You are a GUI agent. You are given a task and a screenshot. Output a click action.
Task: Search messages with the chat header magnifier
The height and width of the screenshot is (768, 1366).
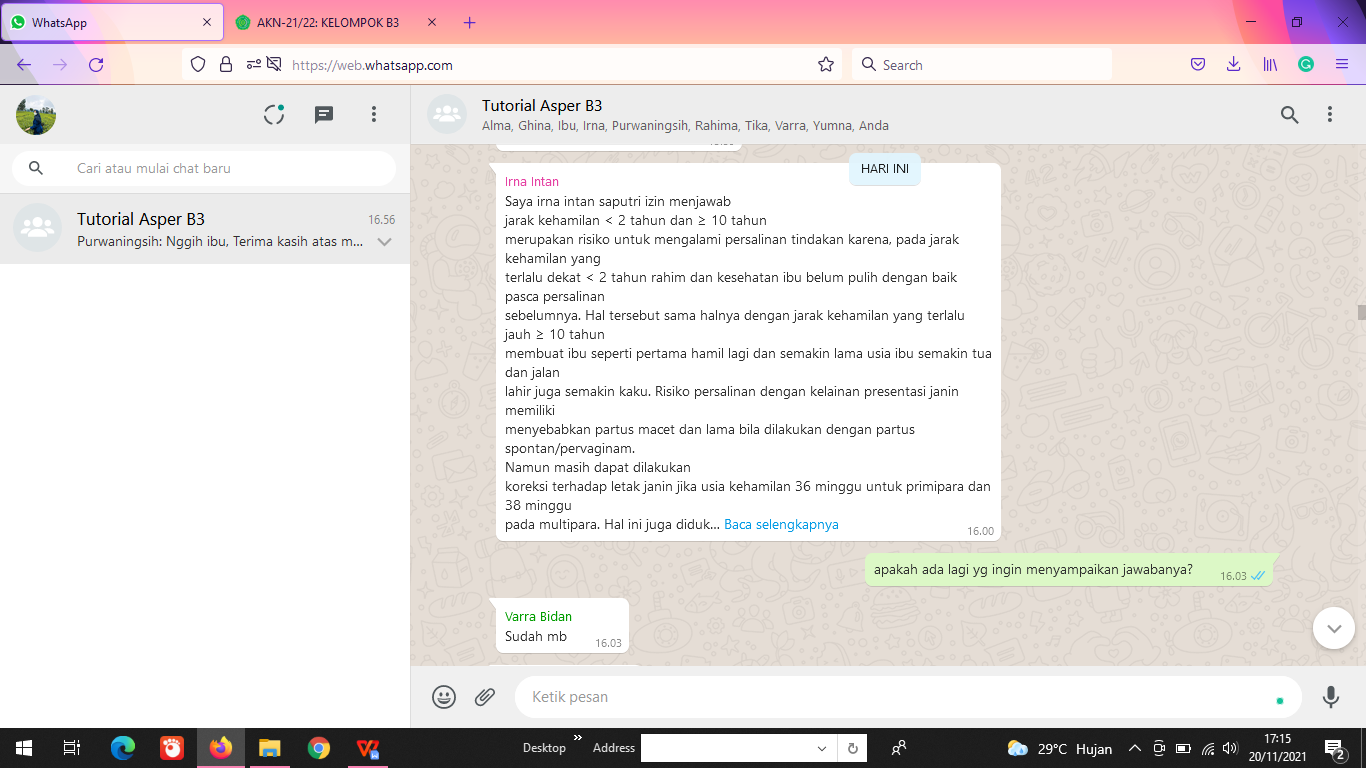(1290, 115)
